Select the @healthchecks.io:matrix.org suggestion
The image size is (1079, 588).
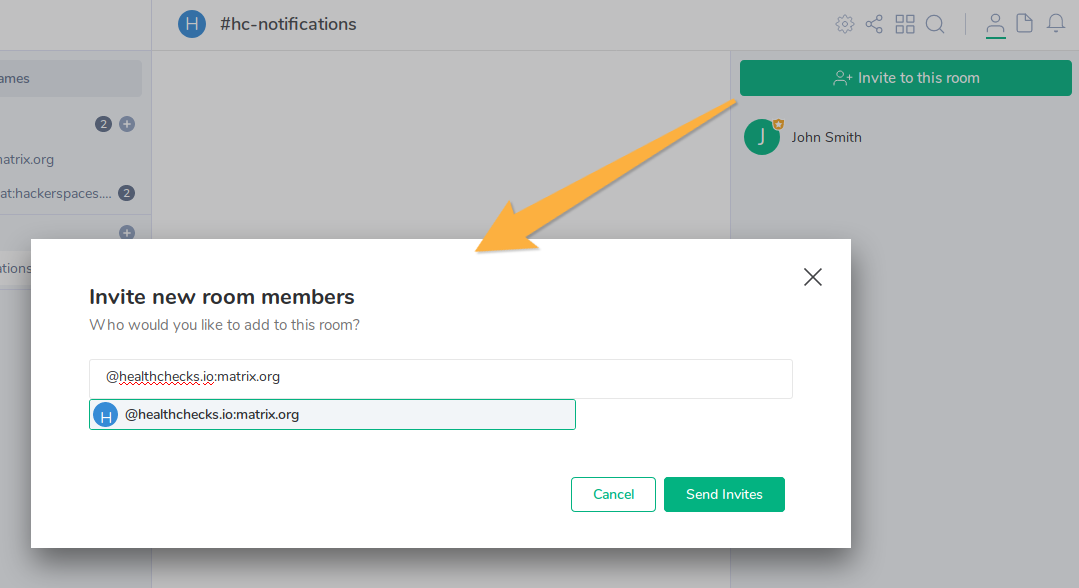[x=332, y=414]
